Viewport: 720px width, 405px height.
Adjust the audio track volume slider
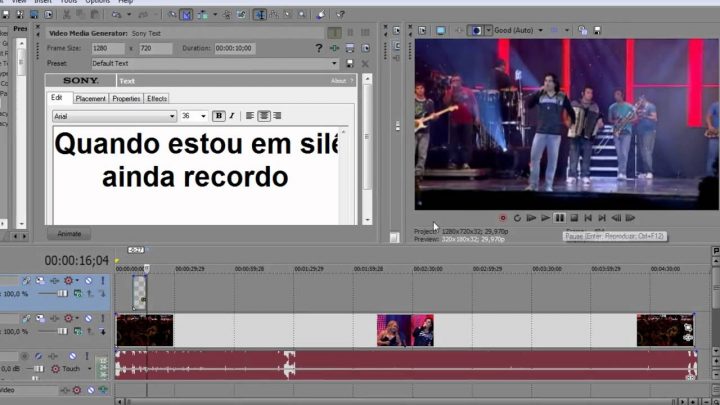pos(38,369)
